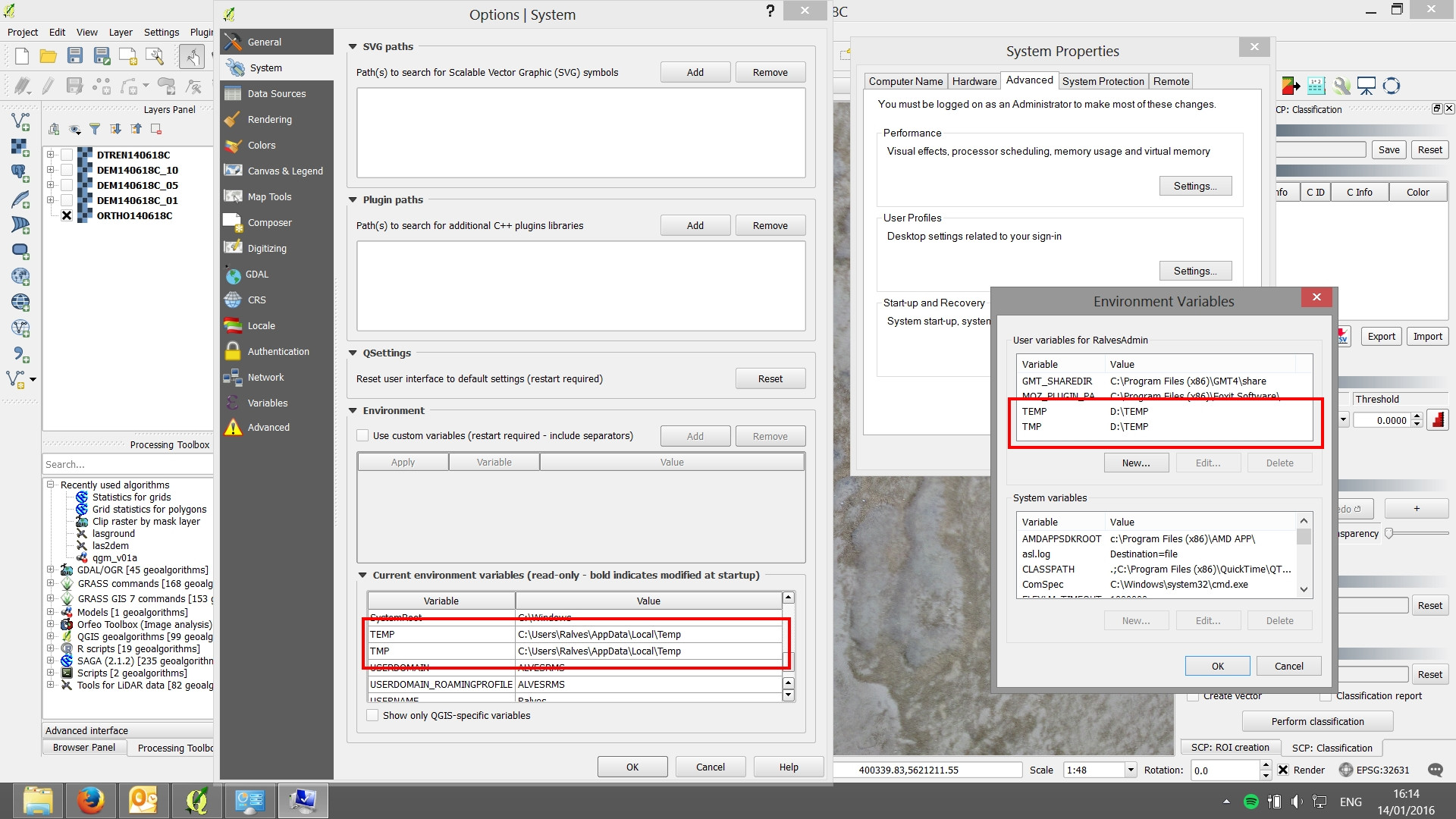
Task: Select the Add Raster Layer tool
Action: (x=20, y=146)
